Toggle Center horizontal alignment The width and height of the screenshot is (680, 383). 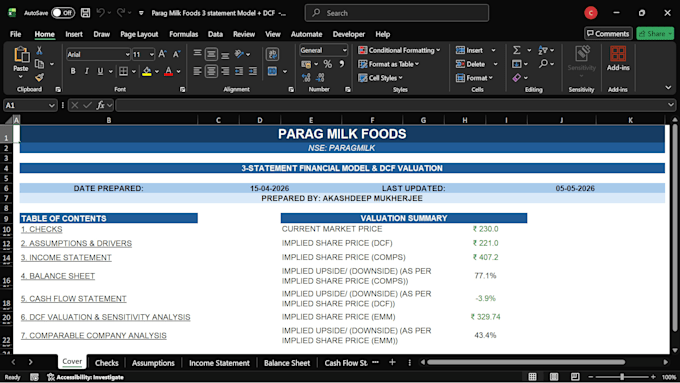(x=211, y=71)
